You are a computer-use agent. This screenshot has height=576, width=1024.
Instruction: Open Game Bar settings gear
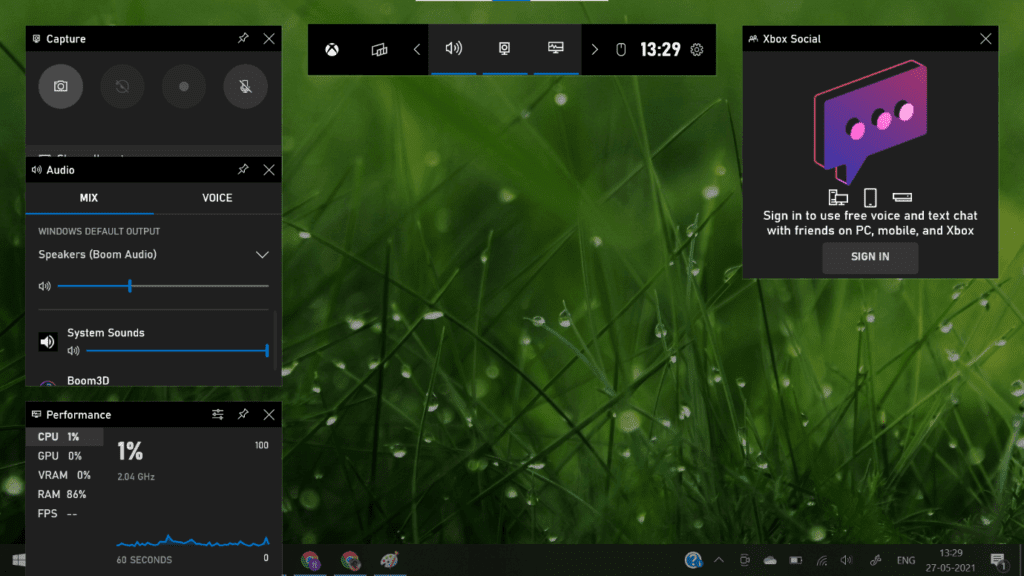(x=696, y=49)
